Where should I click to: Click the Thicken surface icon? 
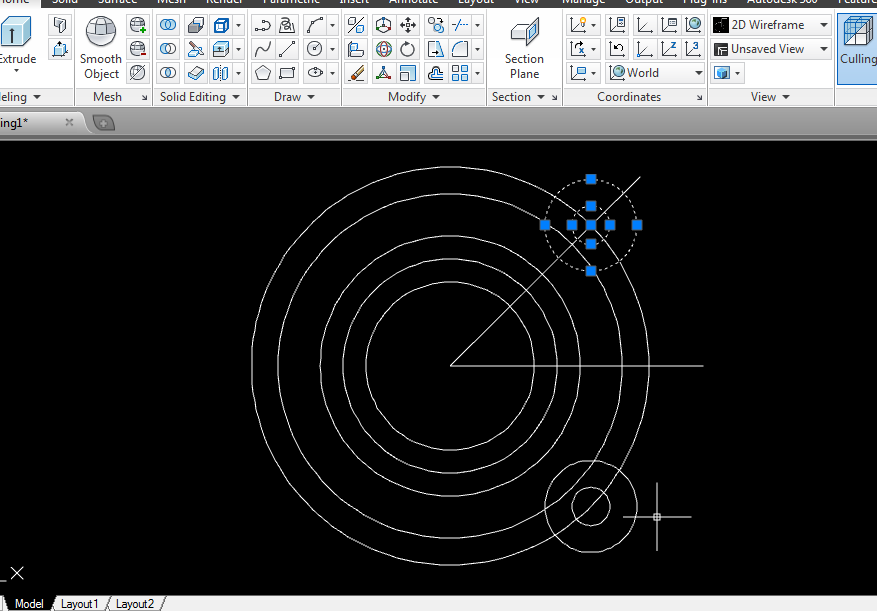(x=196, y=73)
